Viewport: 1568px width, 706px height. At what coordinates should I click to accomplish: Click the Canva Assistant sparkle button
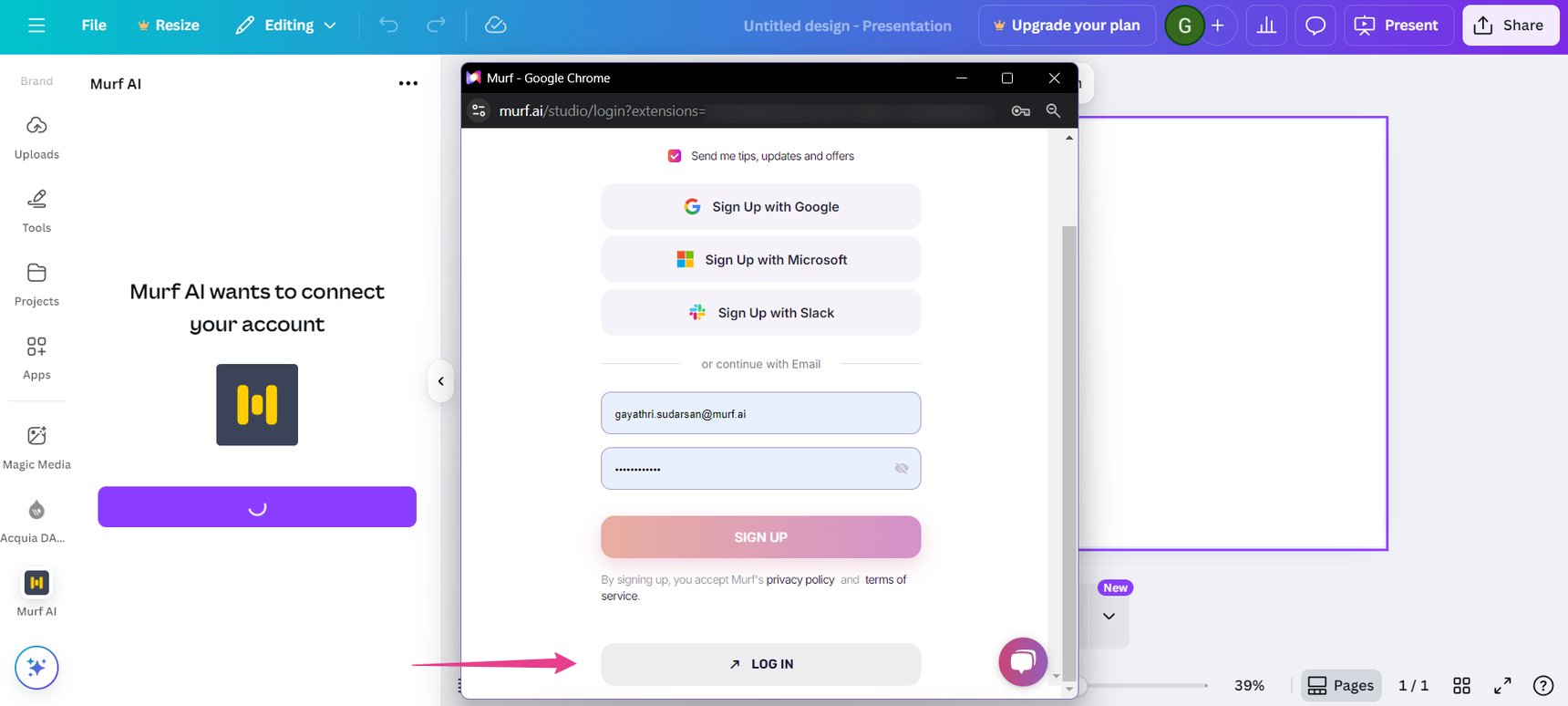click(x=36, y=668)
